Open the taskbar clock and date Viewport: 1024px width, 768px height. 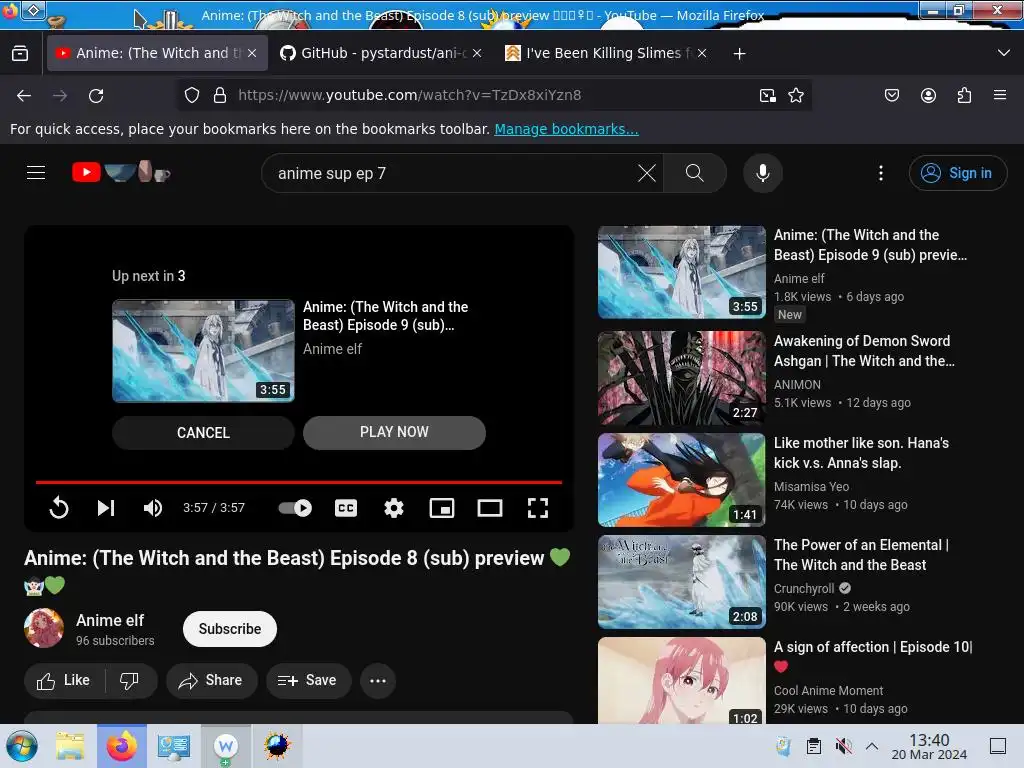(x=929, y=747)
